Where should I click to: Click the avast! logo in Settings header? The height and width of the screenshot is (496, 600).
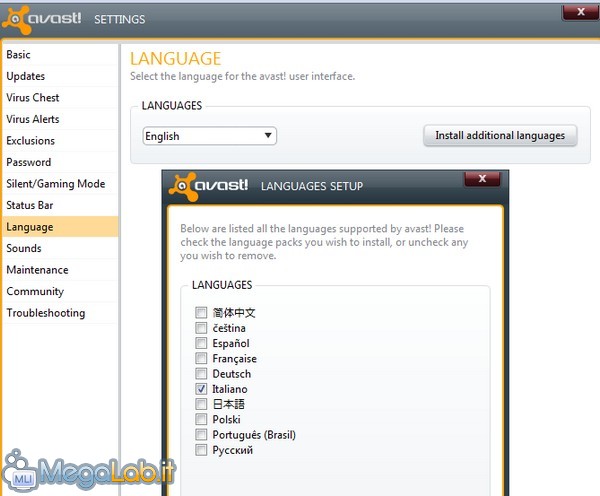click(x=42, y=20)
